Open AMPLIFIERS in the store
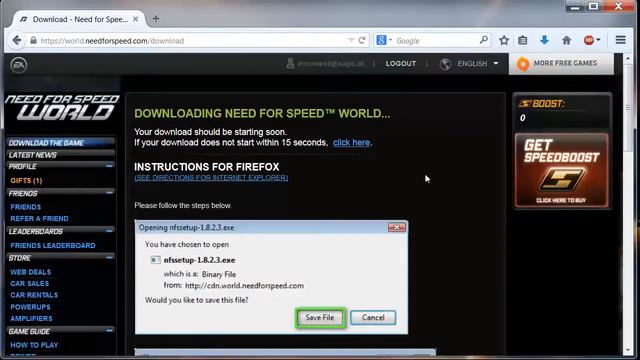Viewport: 640px width, 360px height. pos(31,318)
